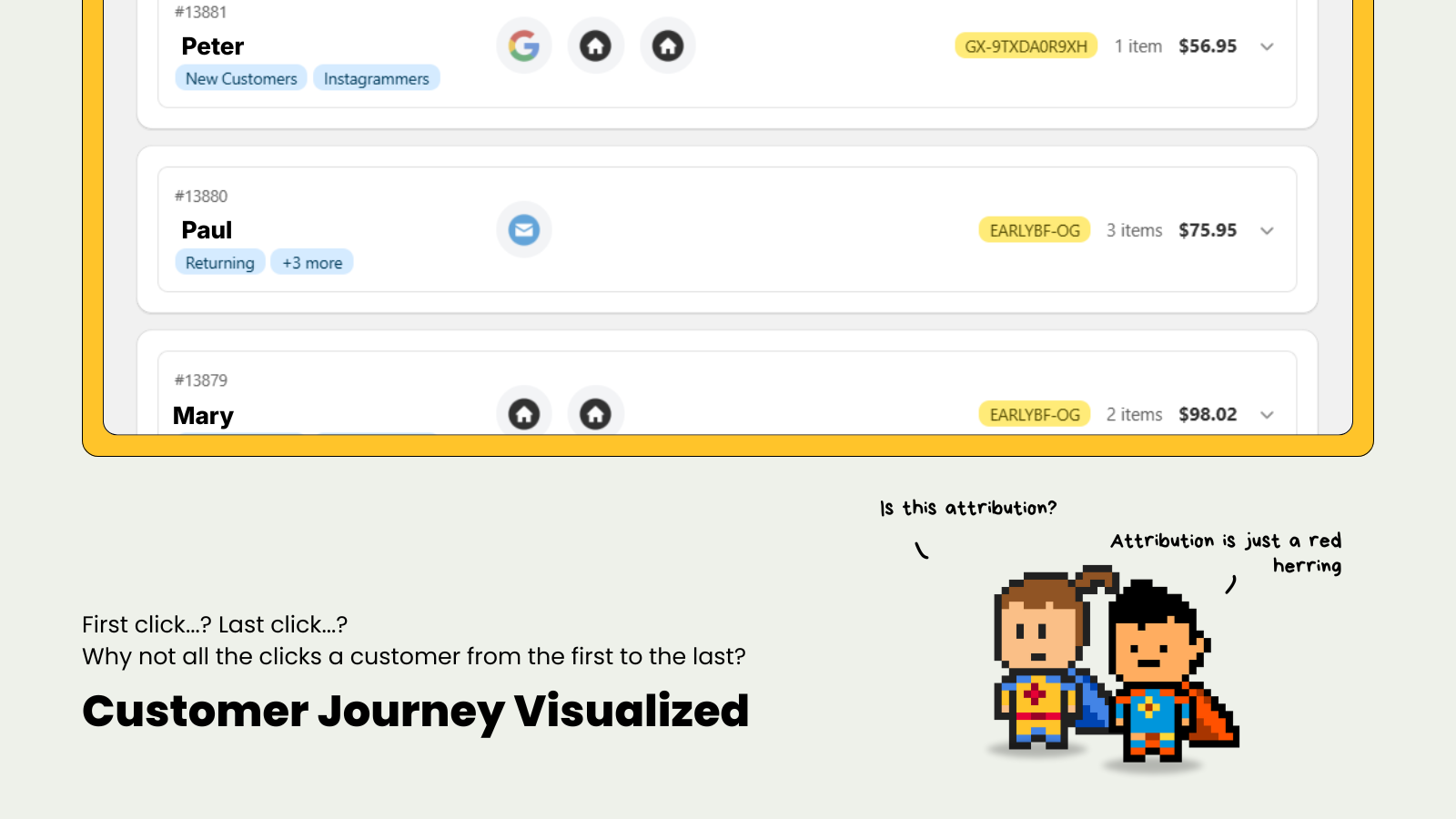This screenshot has width=1456, height=819.
Task: Select the New Customers tag on Peter's order
Action: [x=240, y=78]
